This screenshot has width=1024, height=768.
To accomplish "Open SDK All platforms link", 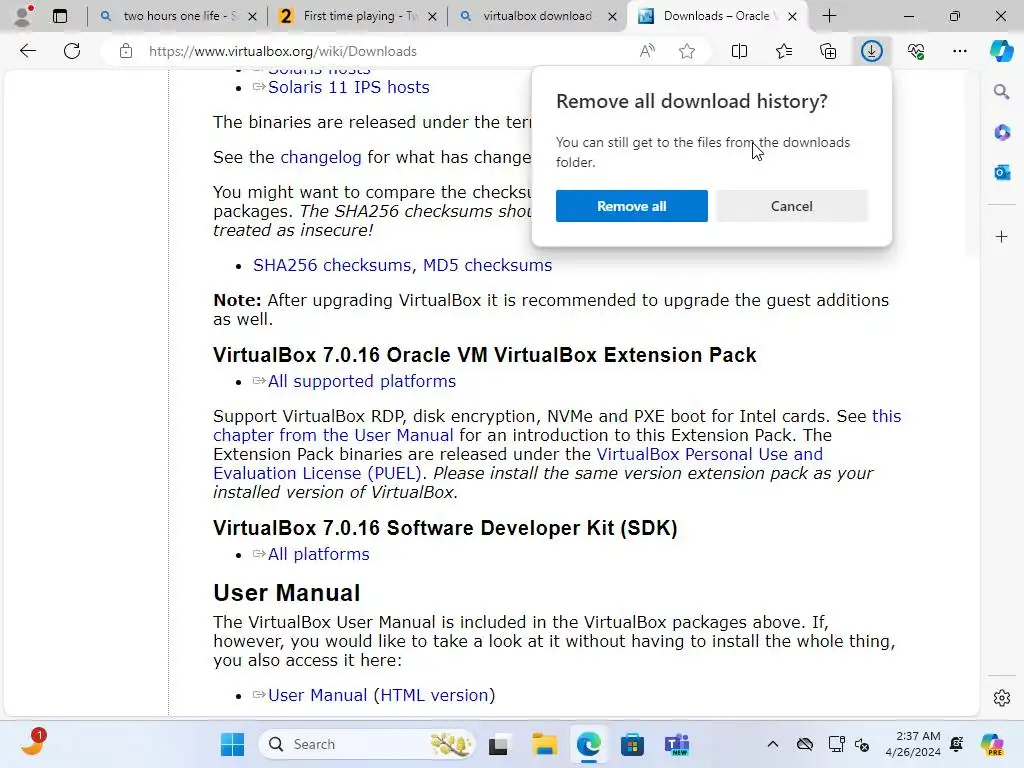I will [x=318, y=554].
